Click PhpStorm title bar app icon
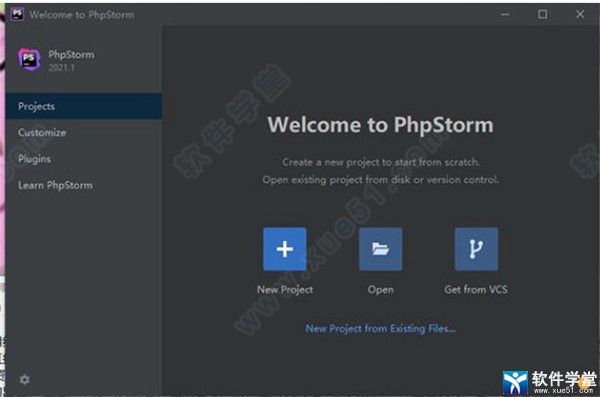This screenshot has height=397, width=600. point(17,15)
